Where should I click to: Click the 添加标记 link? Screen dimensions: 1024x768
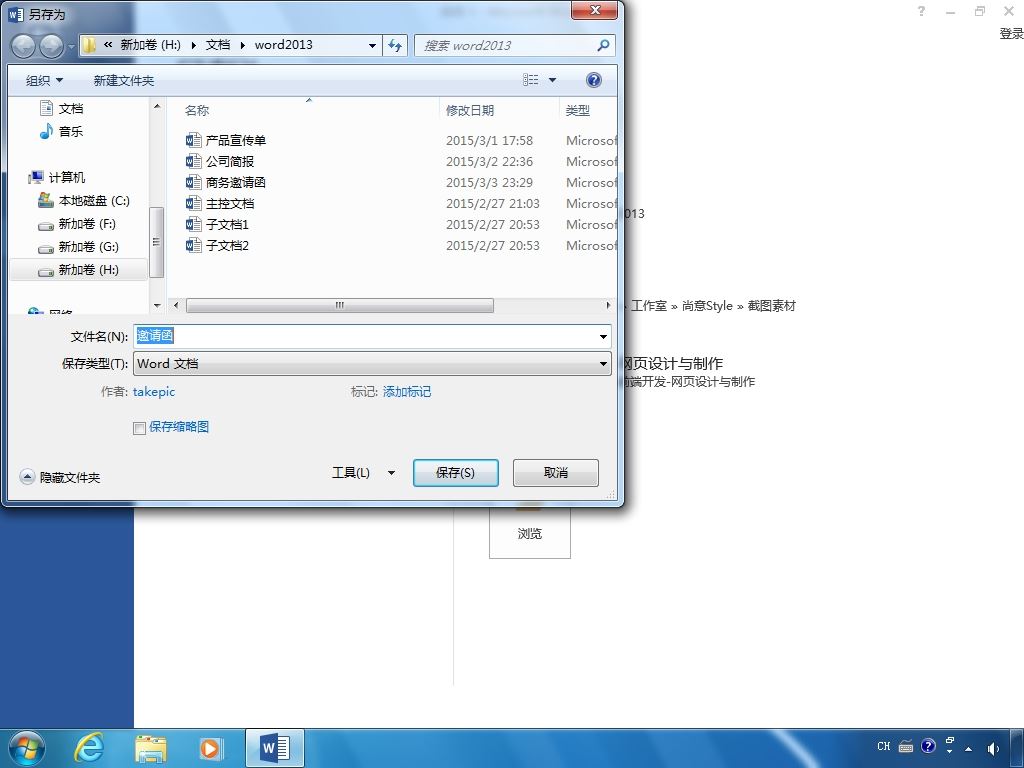tap(407, 392)
